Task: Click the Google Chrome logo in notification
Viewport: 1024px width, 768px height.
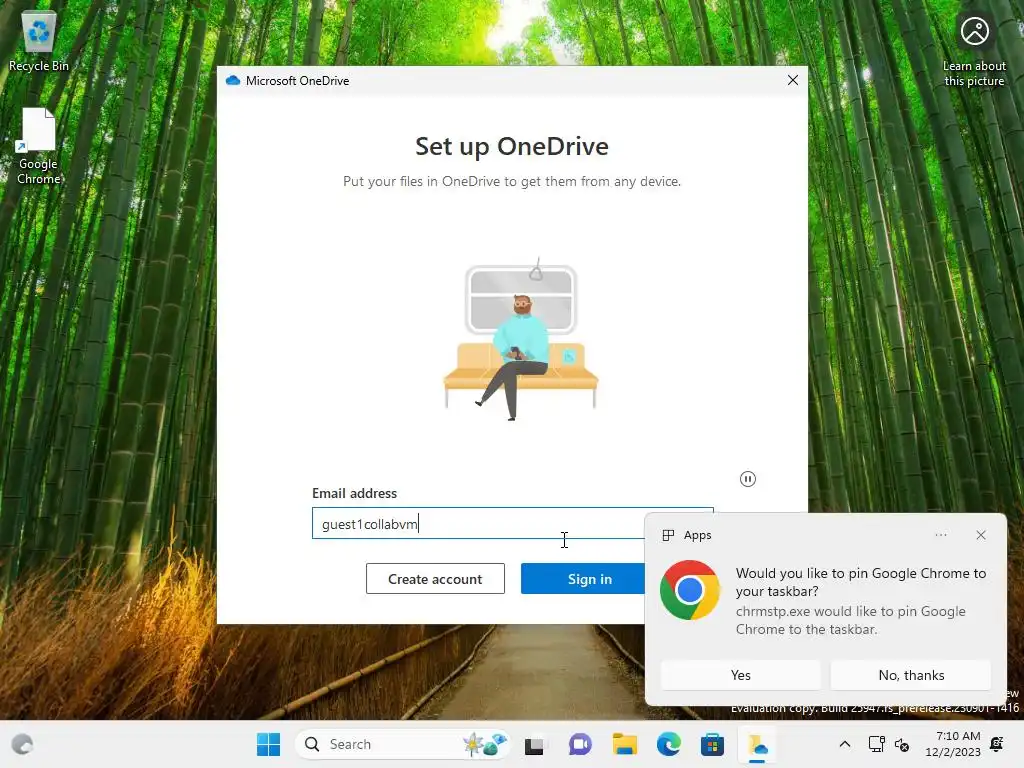Action: tap(690, 590)
